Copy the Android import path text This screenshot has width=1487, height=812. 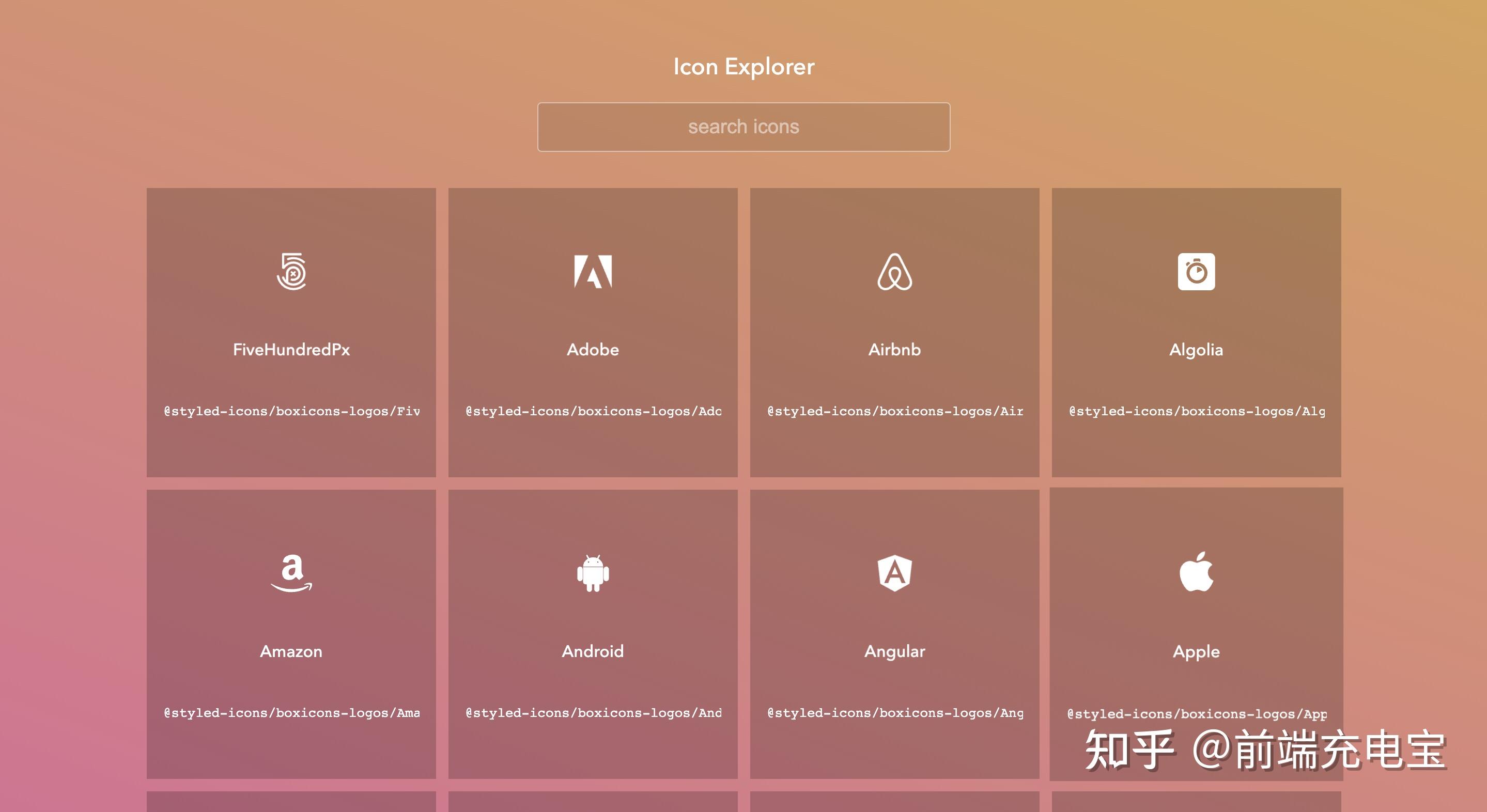pos(593,713)
